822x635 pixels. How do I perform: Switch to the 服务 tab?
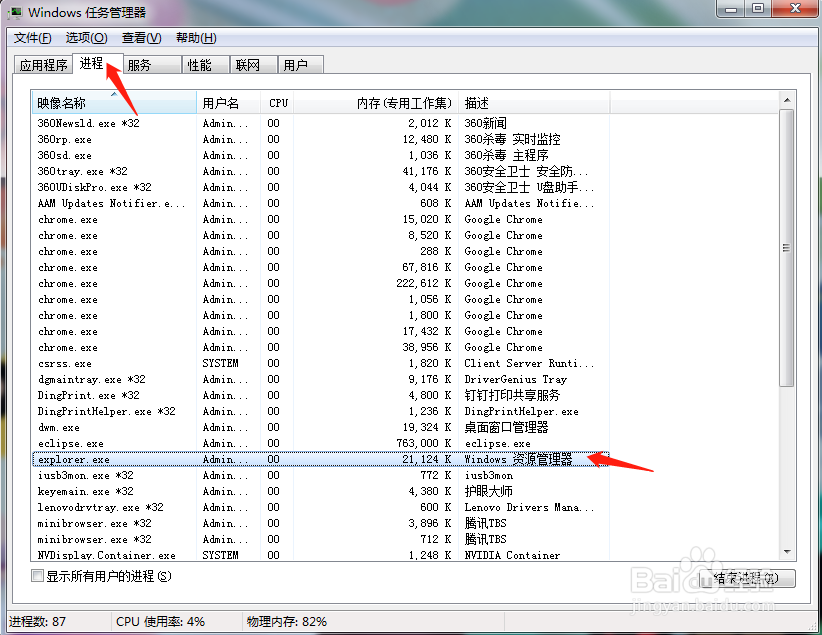(152, 65)
